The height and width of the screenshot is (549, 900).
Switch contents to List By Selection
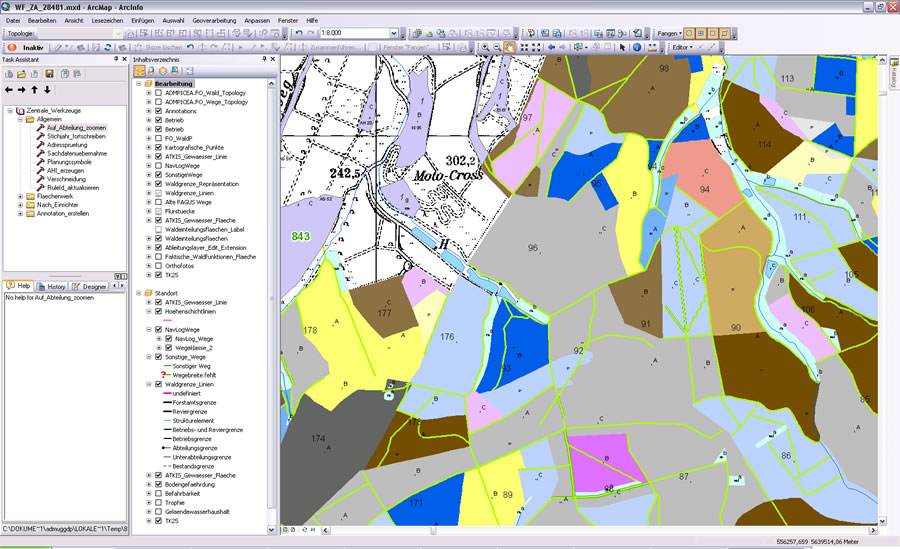click(x=175, y=71)
